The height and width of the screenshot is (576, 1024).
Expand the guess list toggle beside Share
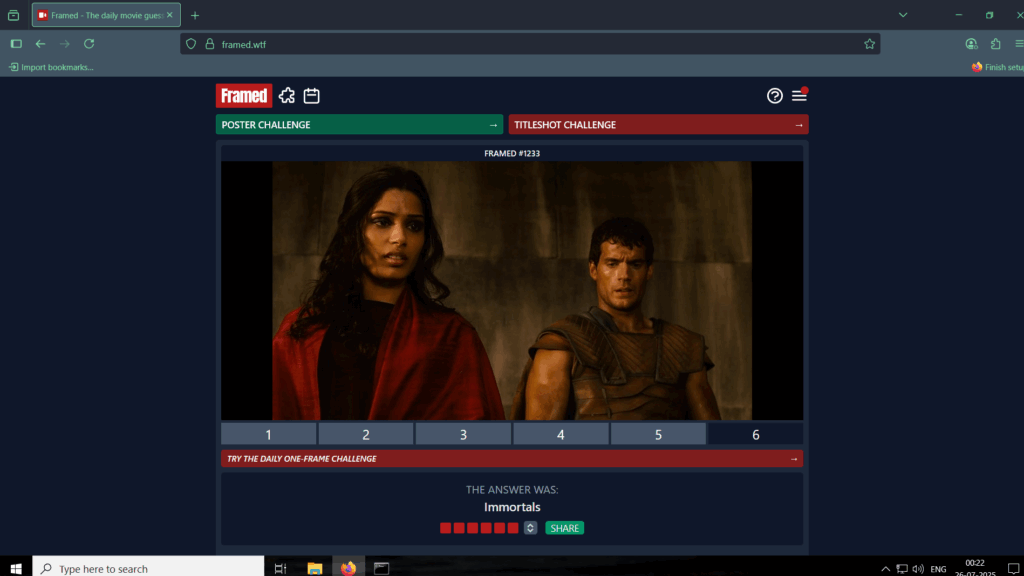click(x=530, y=528)
